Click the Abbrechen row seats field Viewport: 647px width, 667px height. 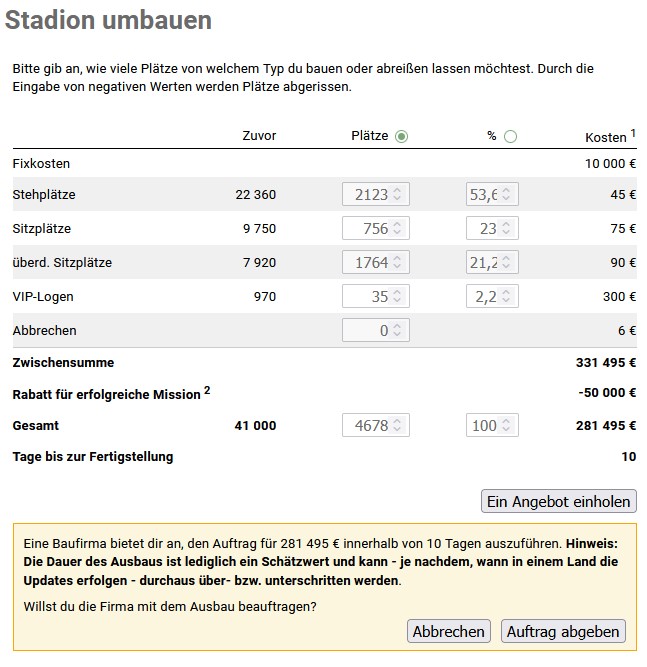click(x=366, y=331)
